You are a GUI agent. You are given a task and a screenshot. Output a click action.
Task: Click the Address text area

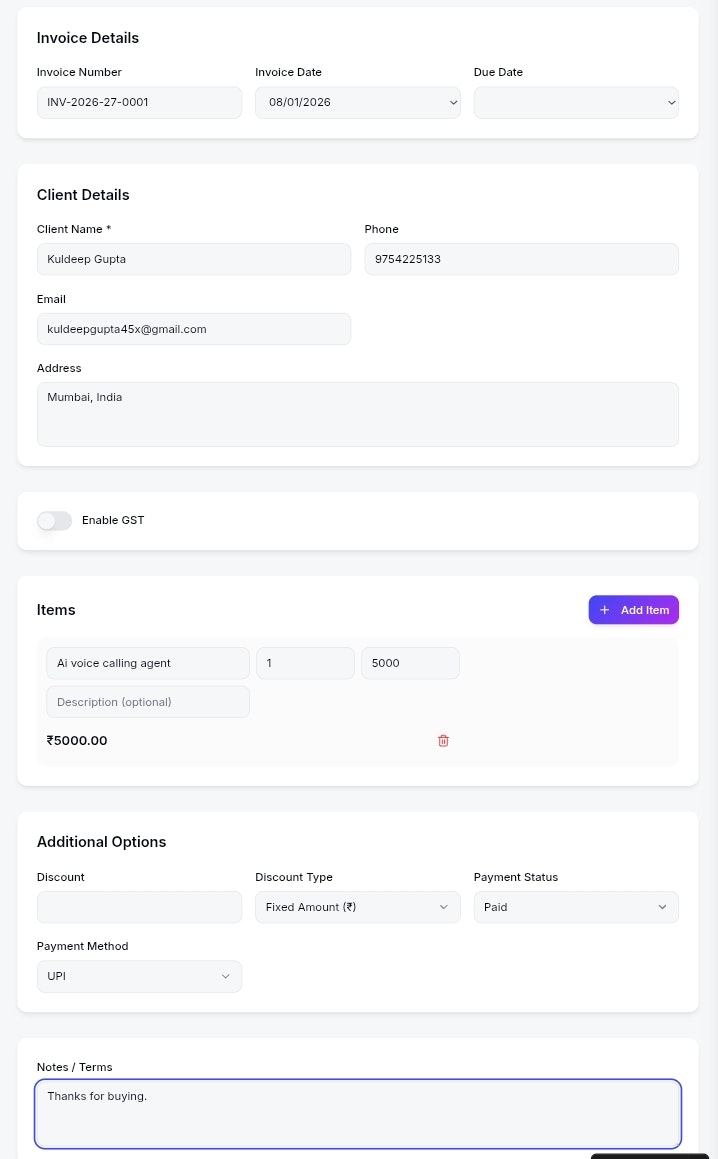358,414
